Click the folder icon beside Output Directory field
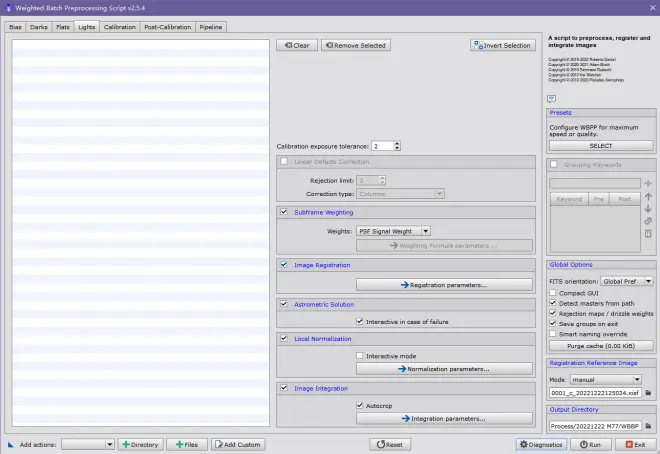 click(x=648, y=426)
